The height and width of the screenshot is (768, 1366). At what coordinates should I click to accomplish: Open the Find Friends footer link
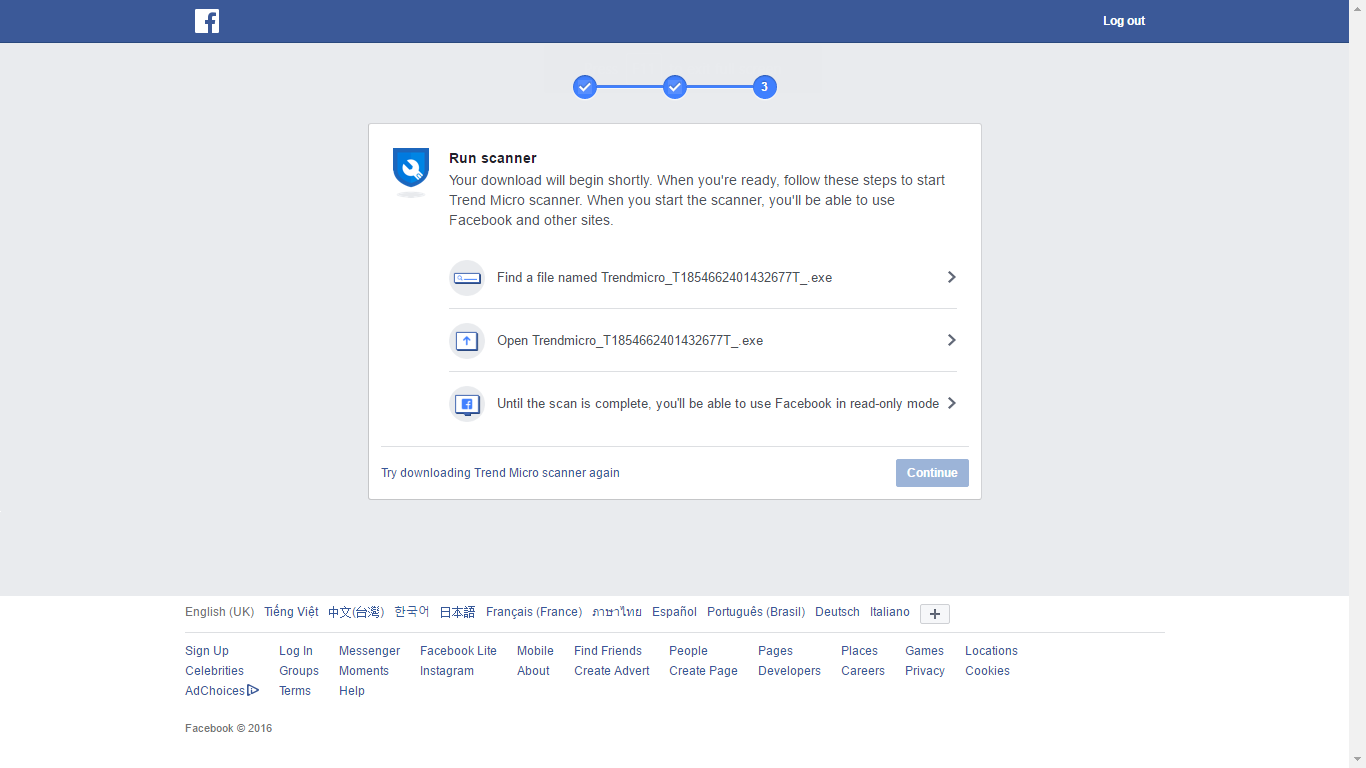(x=608, y=651)
